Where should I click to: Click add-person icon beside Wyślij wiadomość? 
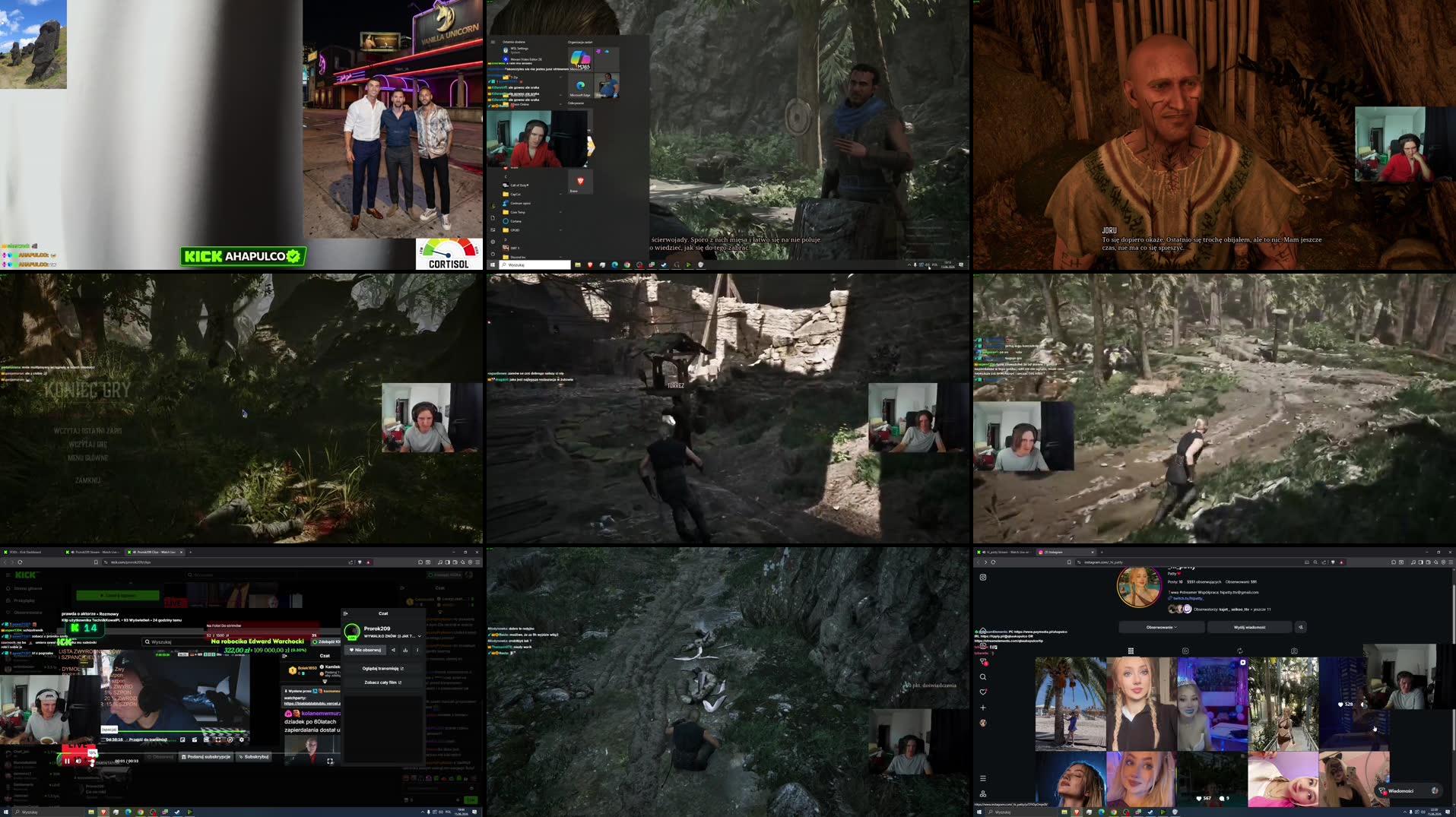click(1301, 627)
